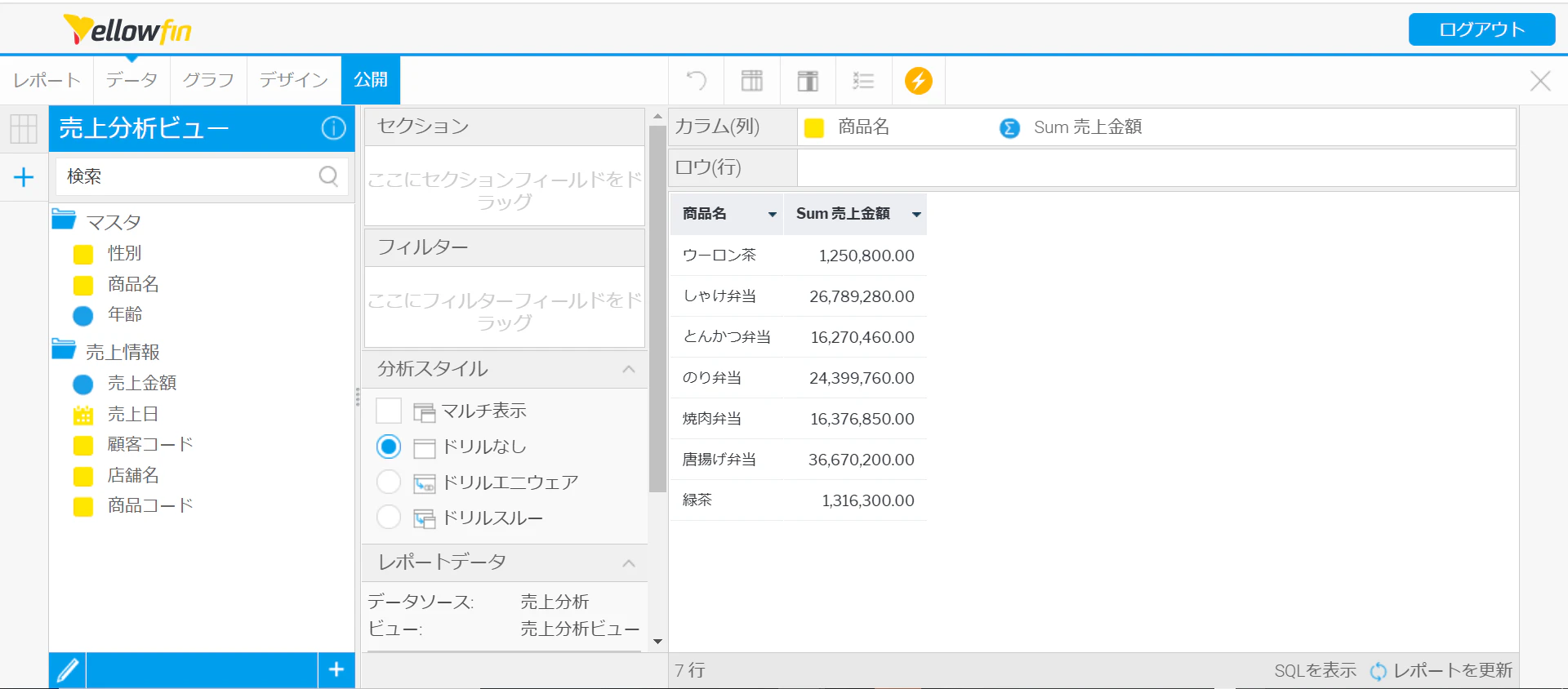
Task: Click the refresh icon next to レポートを更新
Action: click(1379, 671)
